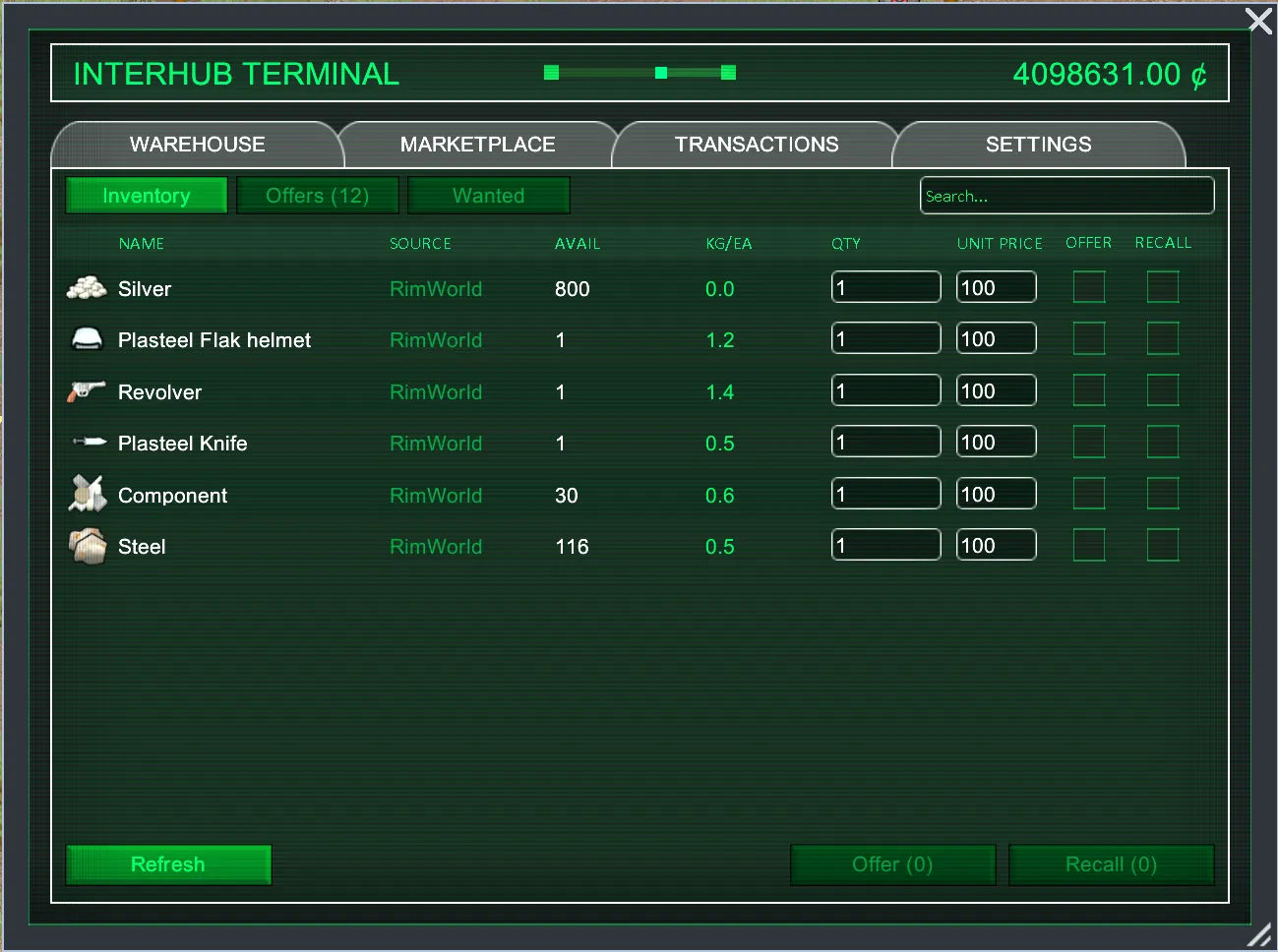Go to the Settings tab
This screenshot has width=1278, height=952.
[1038, 145]
